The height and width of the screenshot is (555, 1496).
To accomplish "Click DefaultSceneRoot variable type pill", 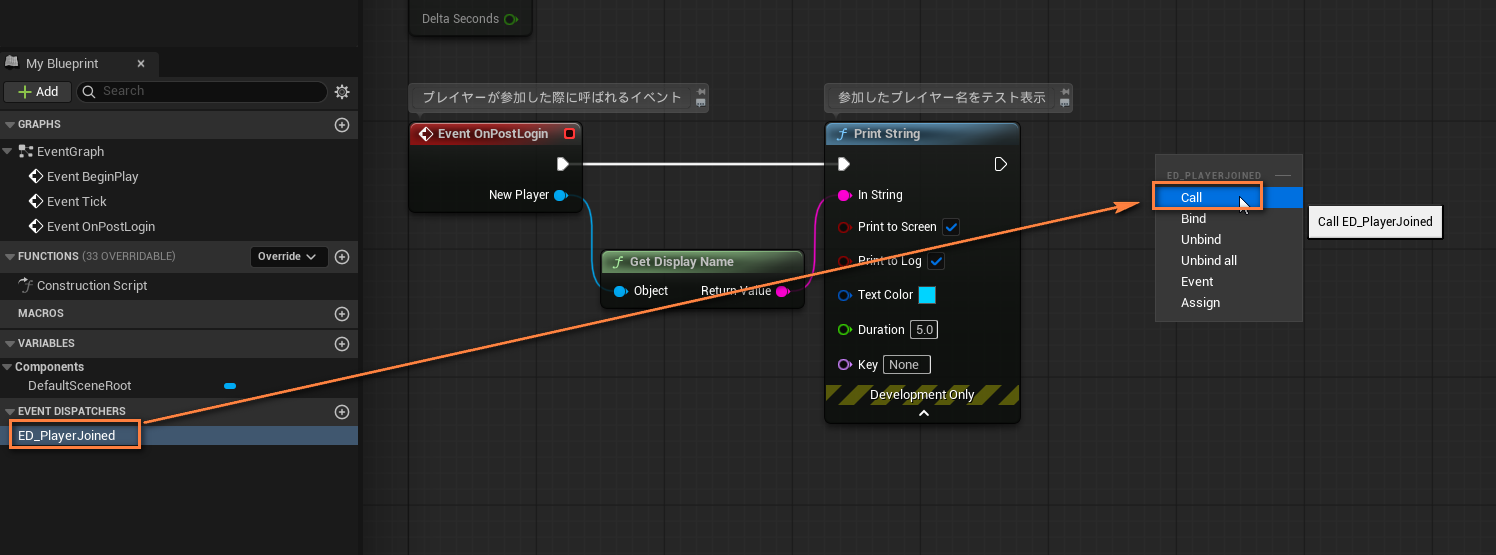I will (230, 385).
